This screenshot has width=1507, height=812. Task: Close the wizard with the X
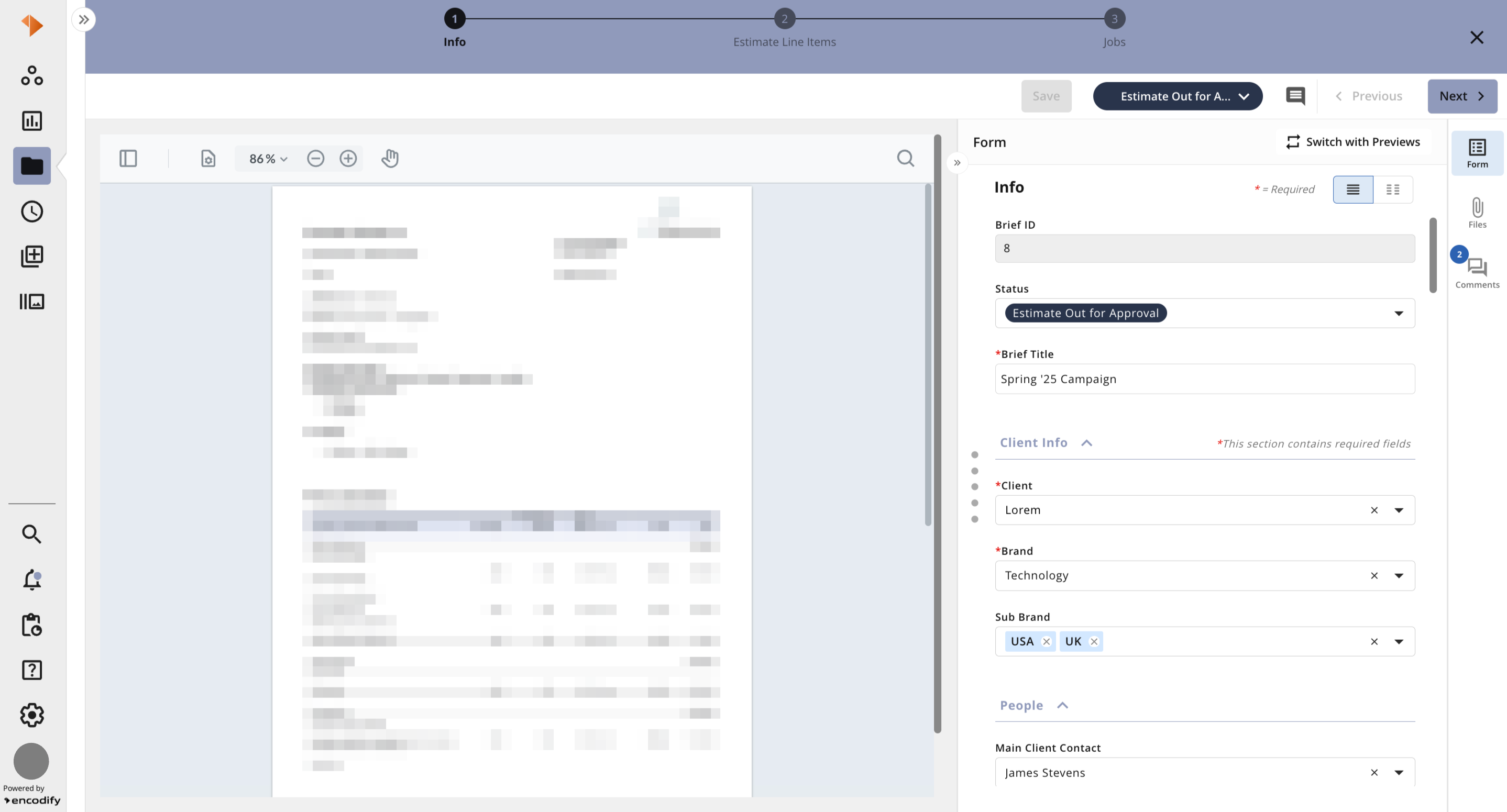[1477, 37]
